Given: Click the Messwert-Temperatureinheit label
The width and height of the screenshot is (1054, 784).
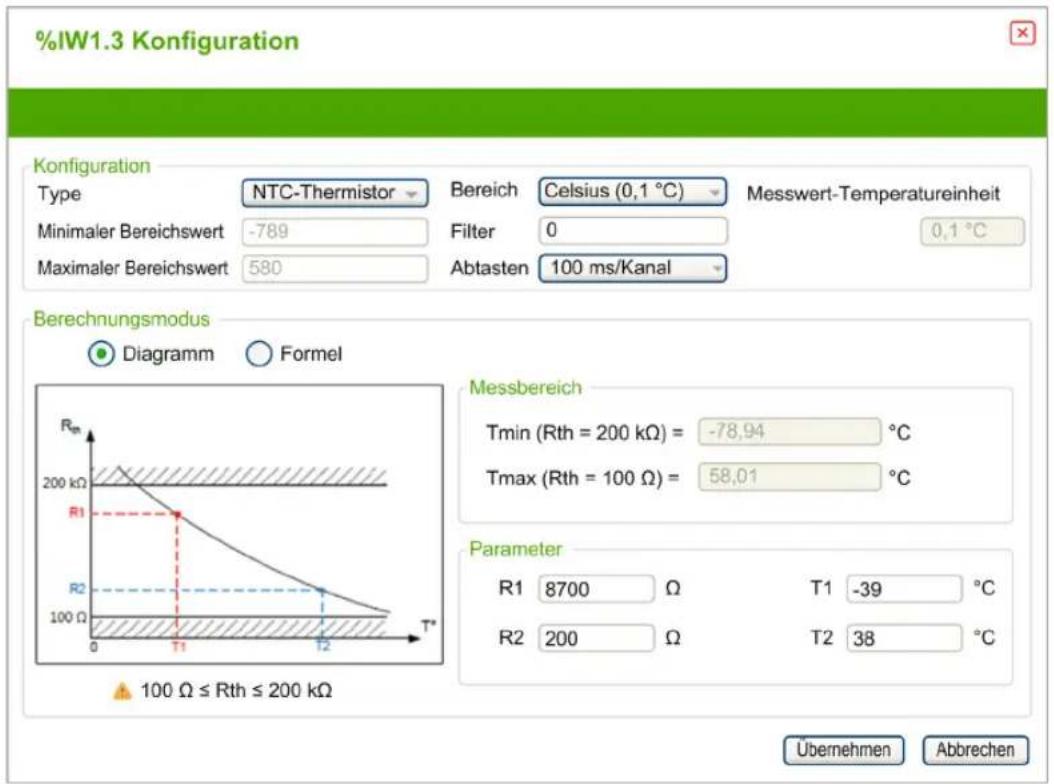Looking at the screenshot, I should click(873, 194).
